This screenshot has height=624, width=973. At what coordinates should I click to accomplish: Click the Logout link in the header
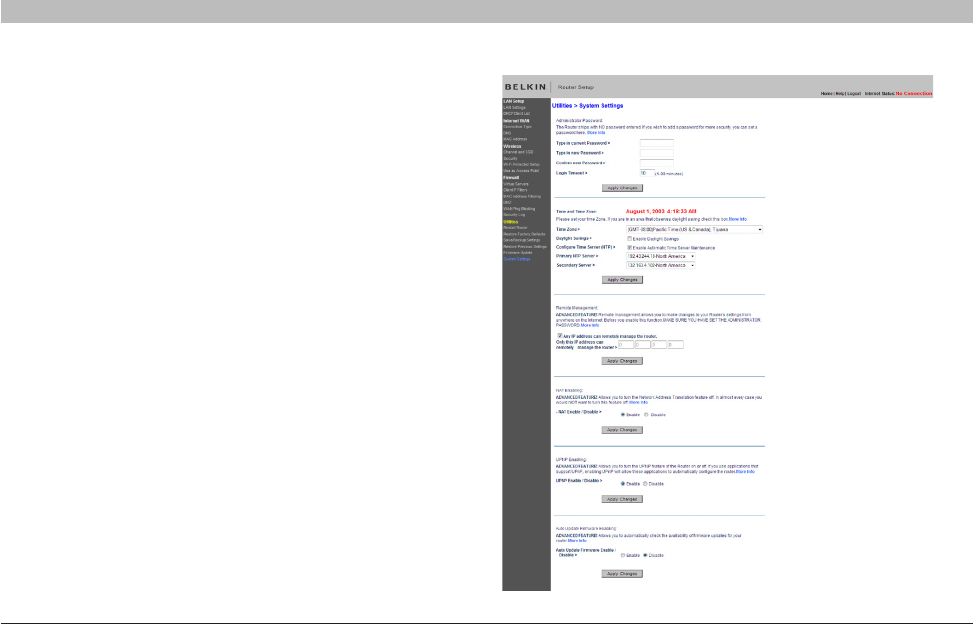[852, 93]
